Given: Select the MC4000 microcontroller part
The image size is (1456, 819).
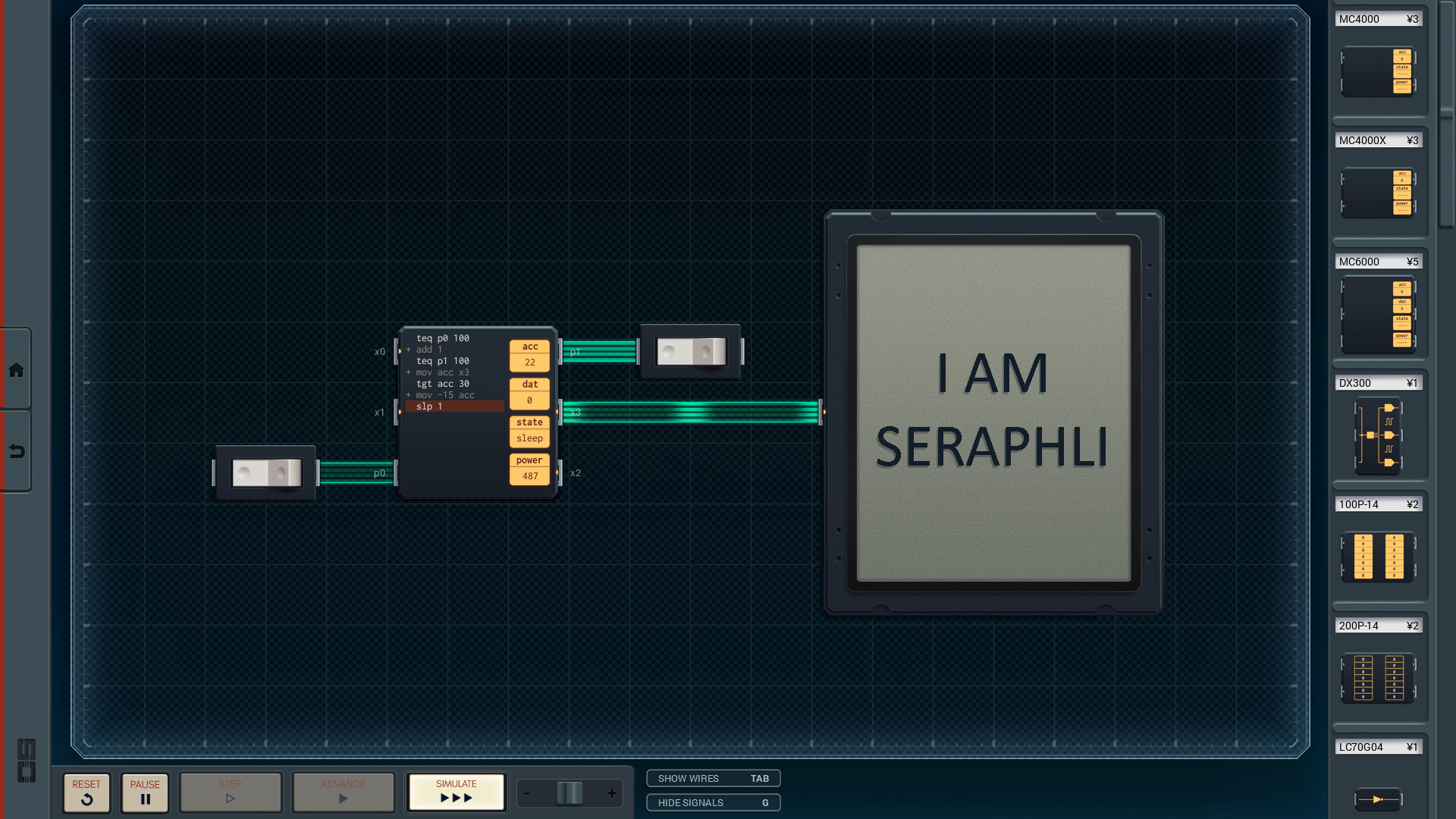Looking at the screenshot, I should 1378,72.
